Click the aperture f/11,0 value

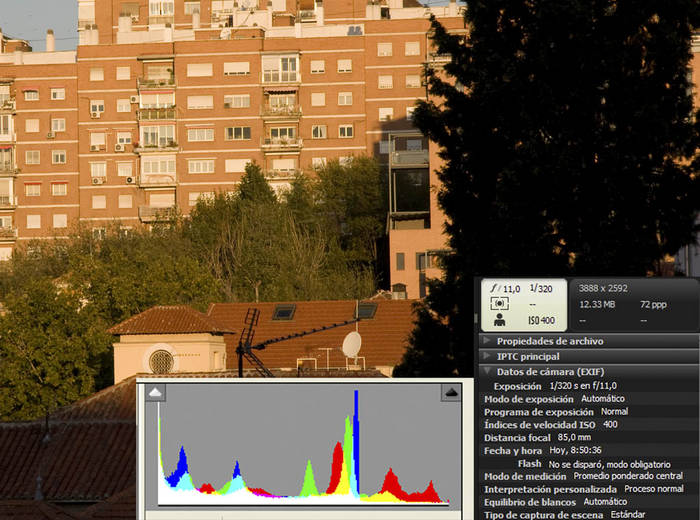[x=505, y=289]
